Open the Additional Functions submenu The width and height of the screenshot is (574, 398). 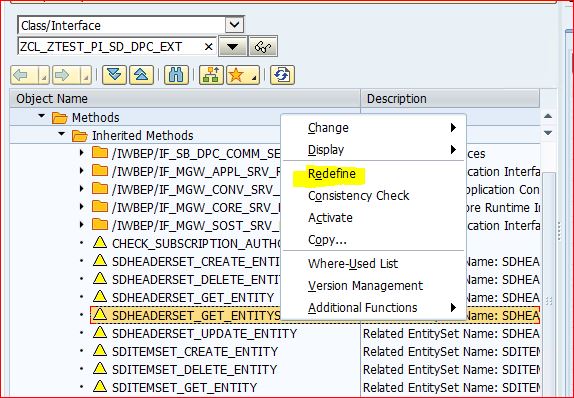[373, 308]
